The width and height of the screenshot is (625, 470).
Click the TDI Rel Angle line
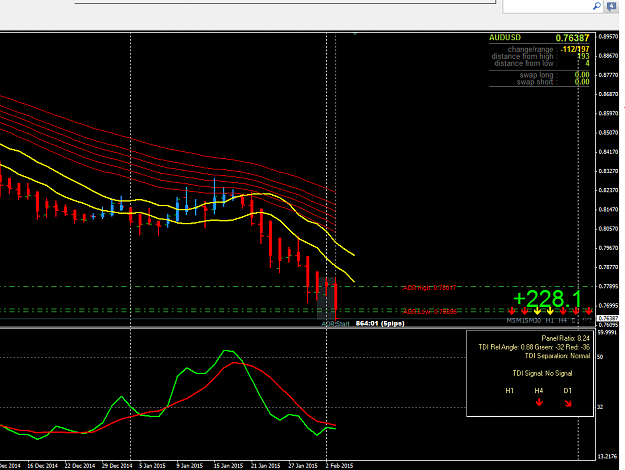(x=534, y=347)
